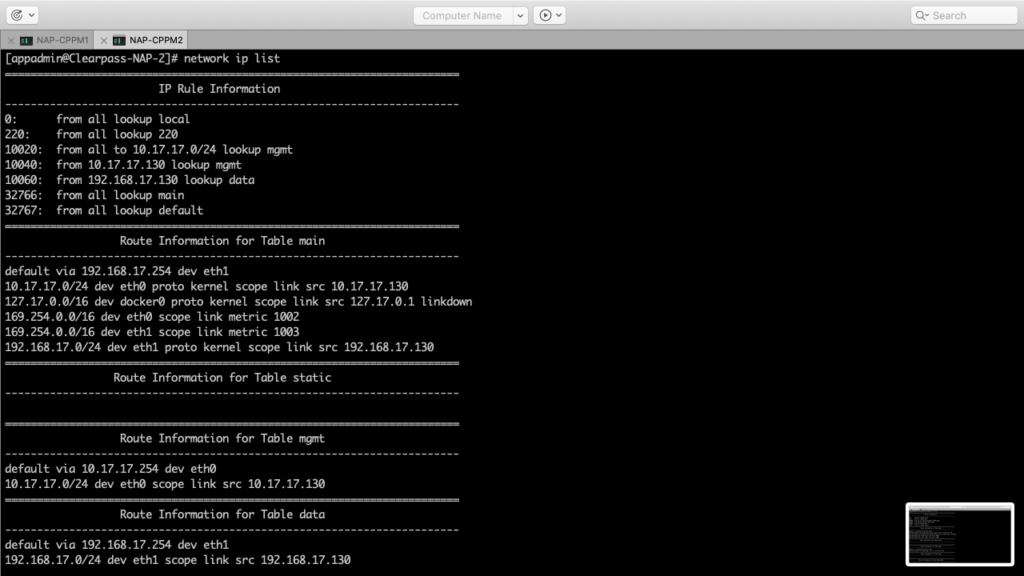Click the '192.168.17.0/24 dev eth1 scope link' line
Screen dimensions: 1024x576
point(178,560)
